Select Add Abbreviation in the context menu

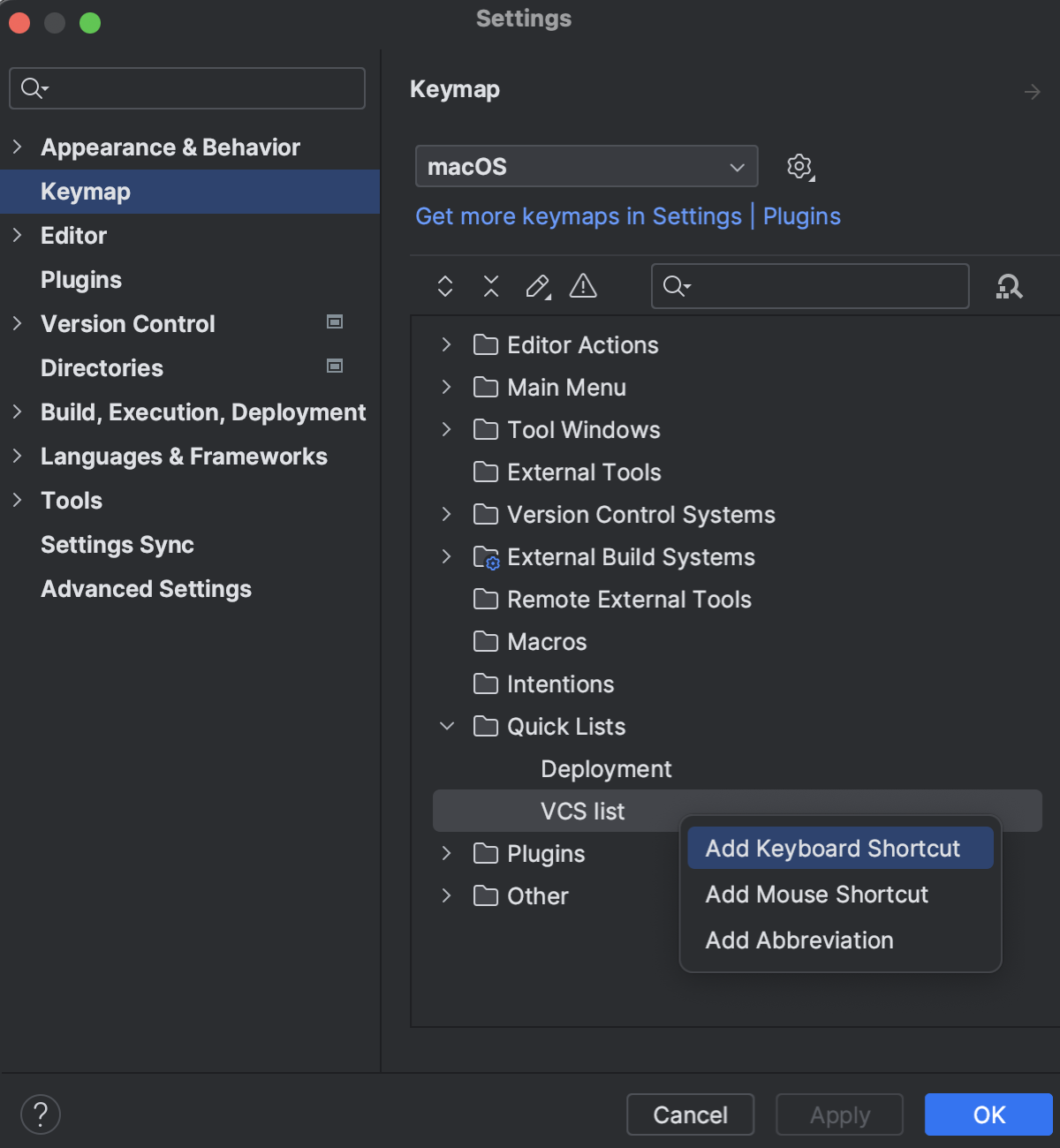click(799, 940)
